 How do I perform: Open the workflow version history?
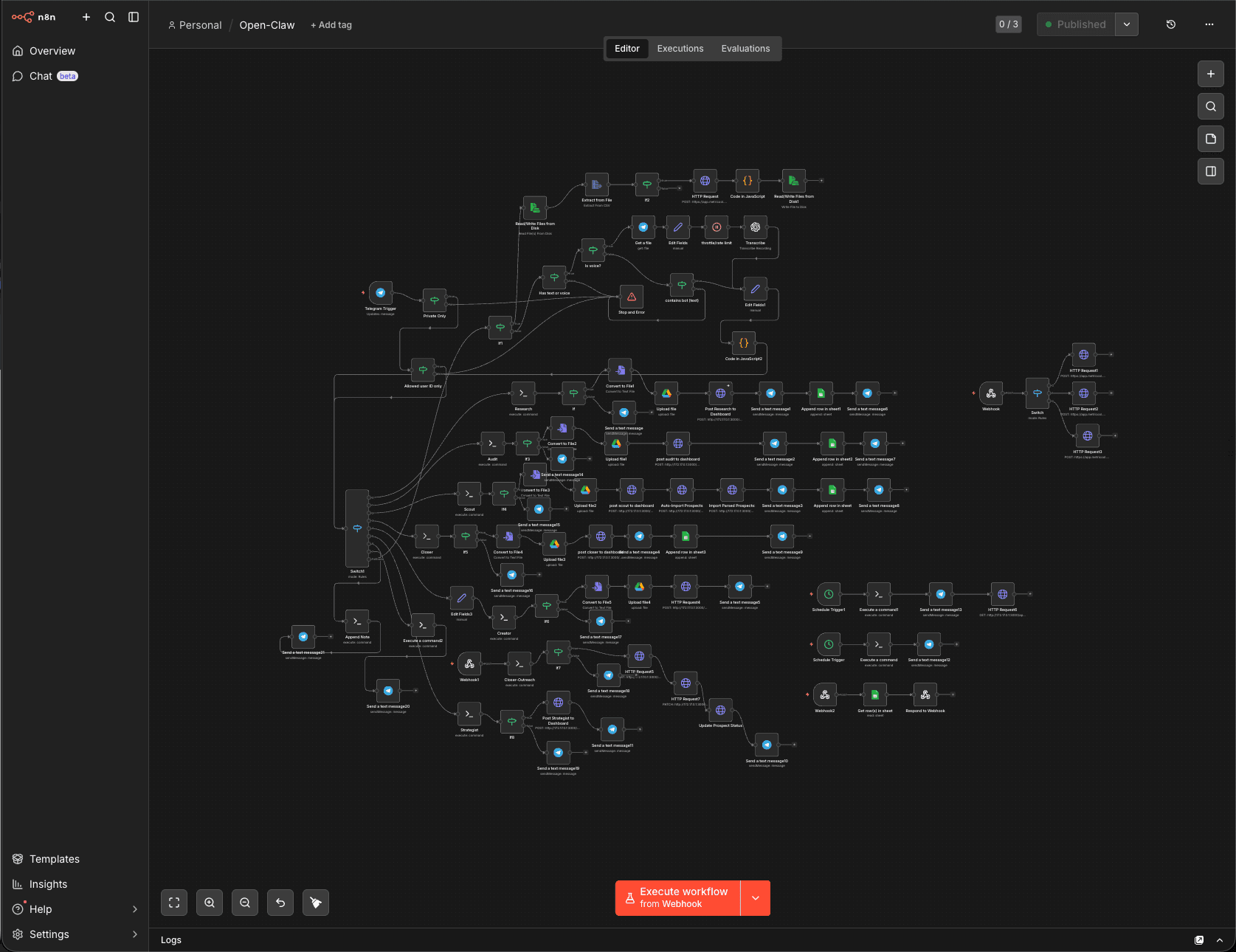tap(1171, 24)
